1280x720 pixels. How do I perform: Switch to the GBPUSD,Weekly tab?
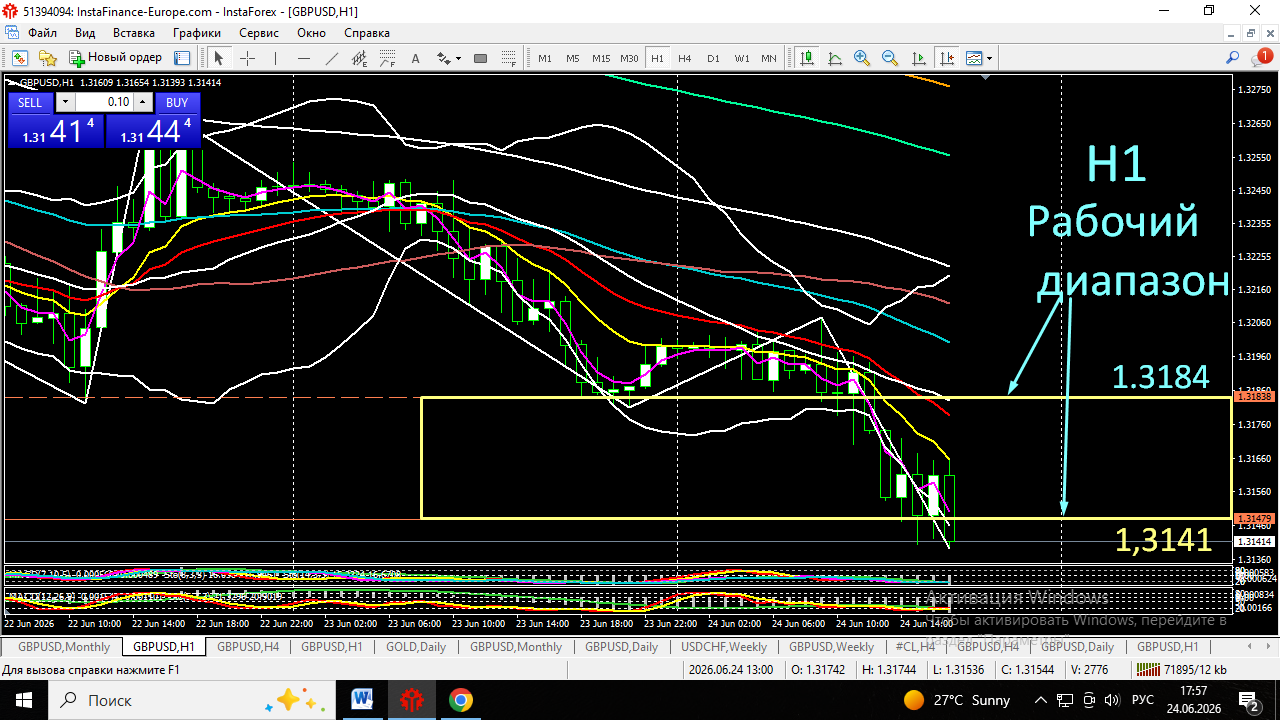(x=832, y=647)
